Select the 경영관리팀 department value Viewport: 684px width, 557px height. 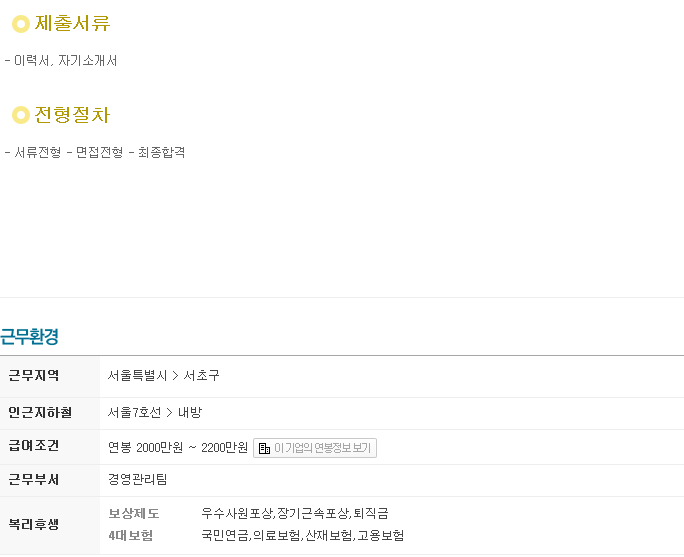138,479
